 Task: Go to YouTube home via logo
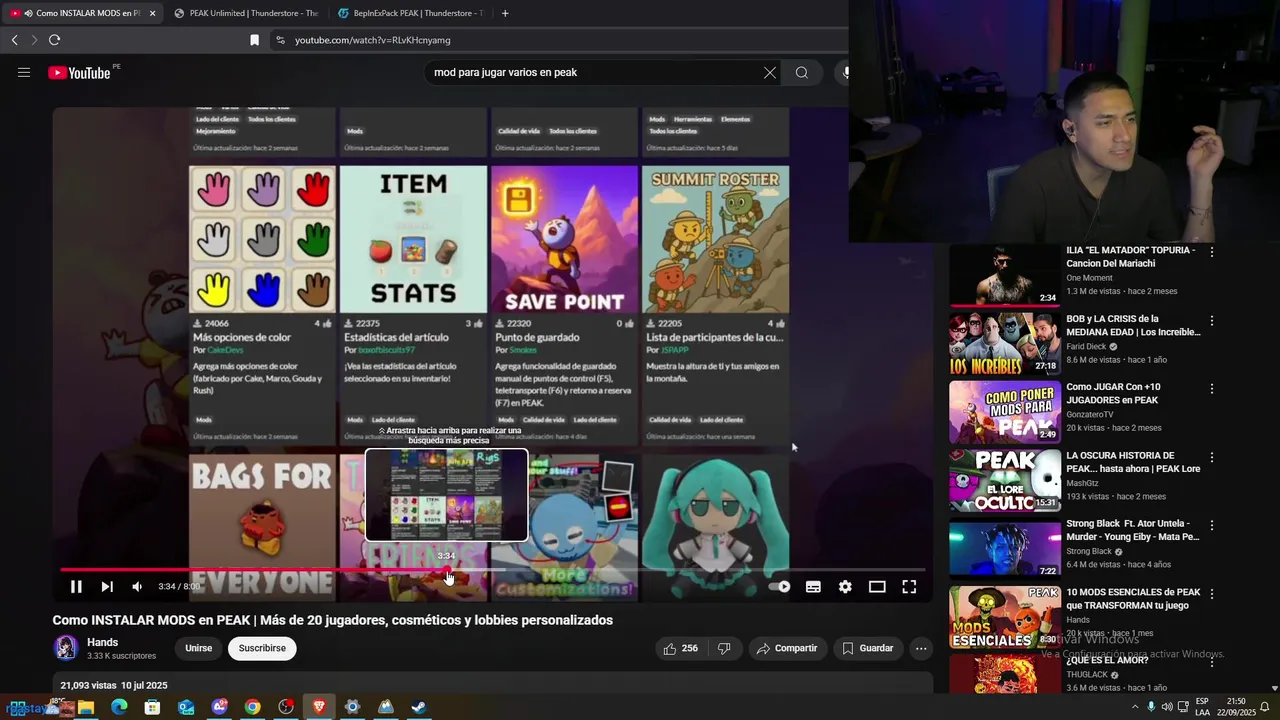coord(79,72)
